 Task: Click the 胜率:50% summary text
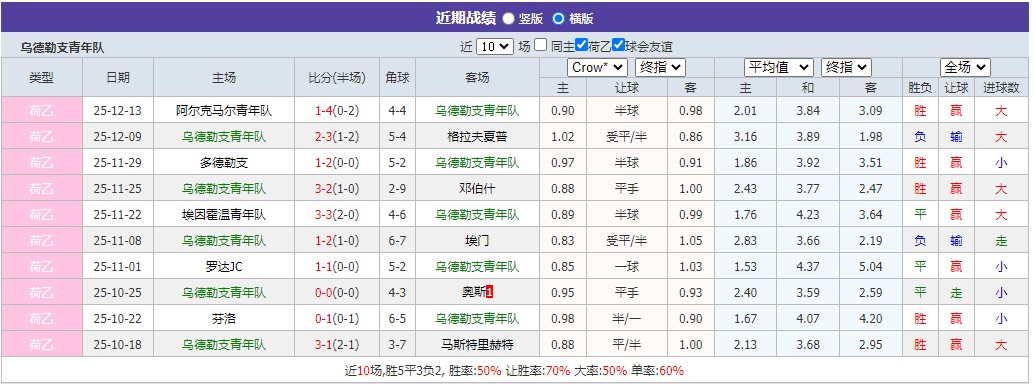point(475,370)
